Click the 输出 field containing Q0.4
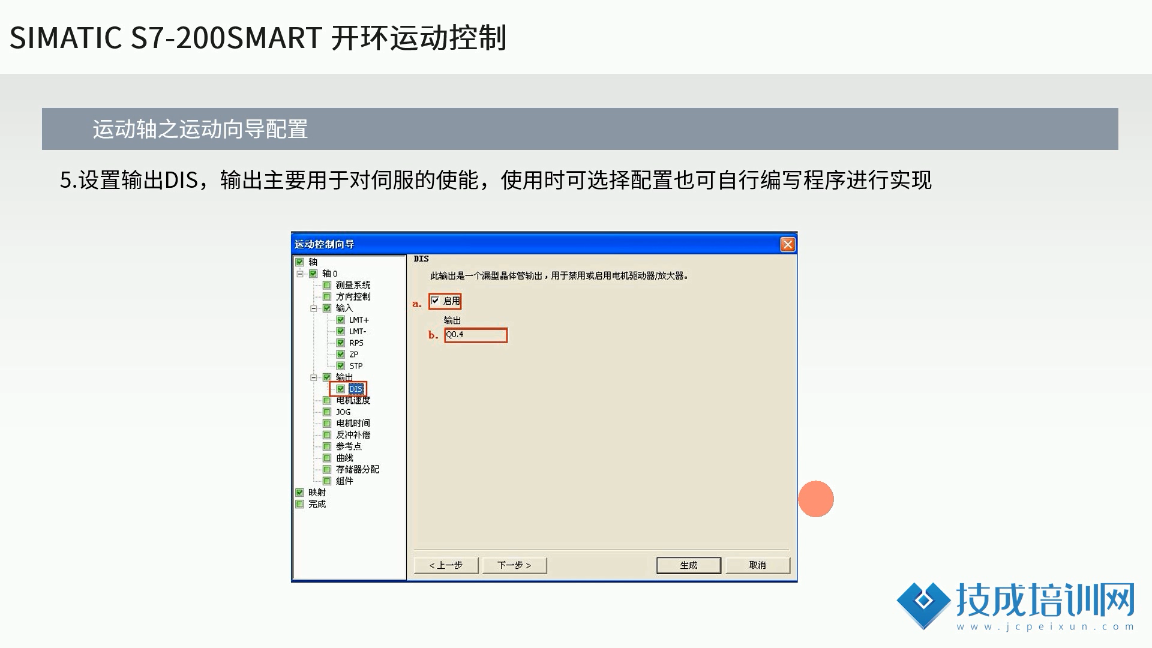Screen dimensions: 1152x648 click(475, 335)
